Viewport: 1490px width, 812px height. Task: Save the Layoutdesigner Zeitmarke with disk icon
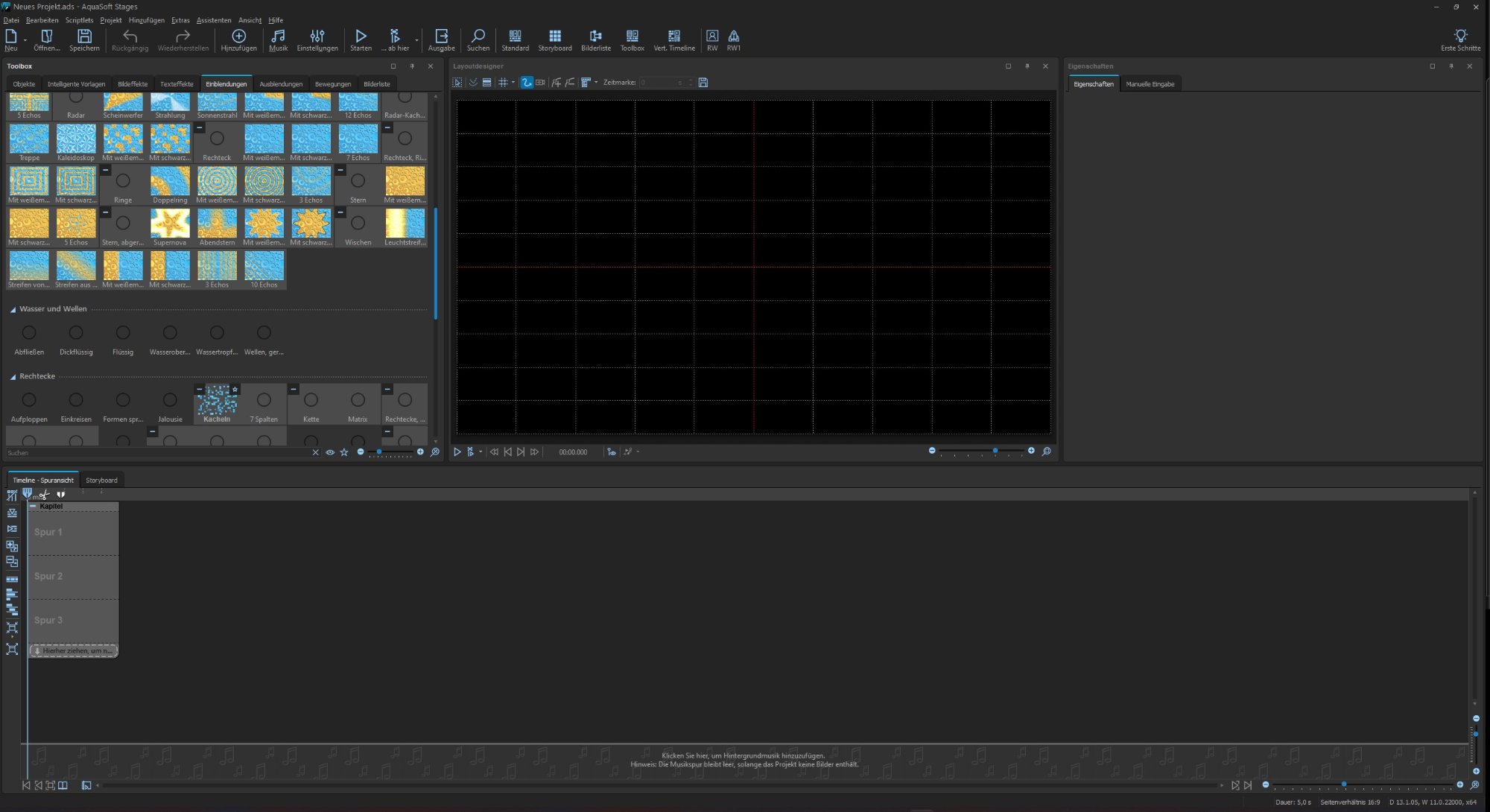click(x=703, y=83)
